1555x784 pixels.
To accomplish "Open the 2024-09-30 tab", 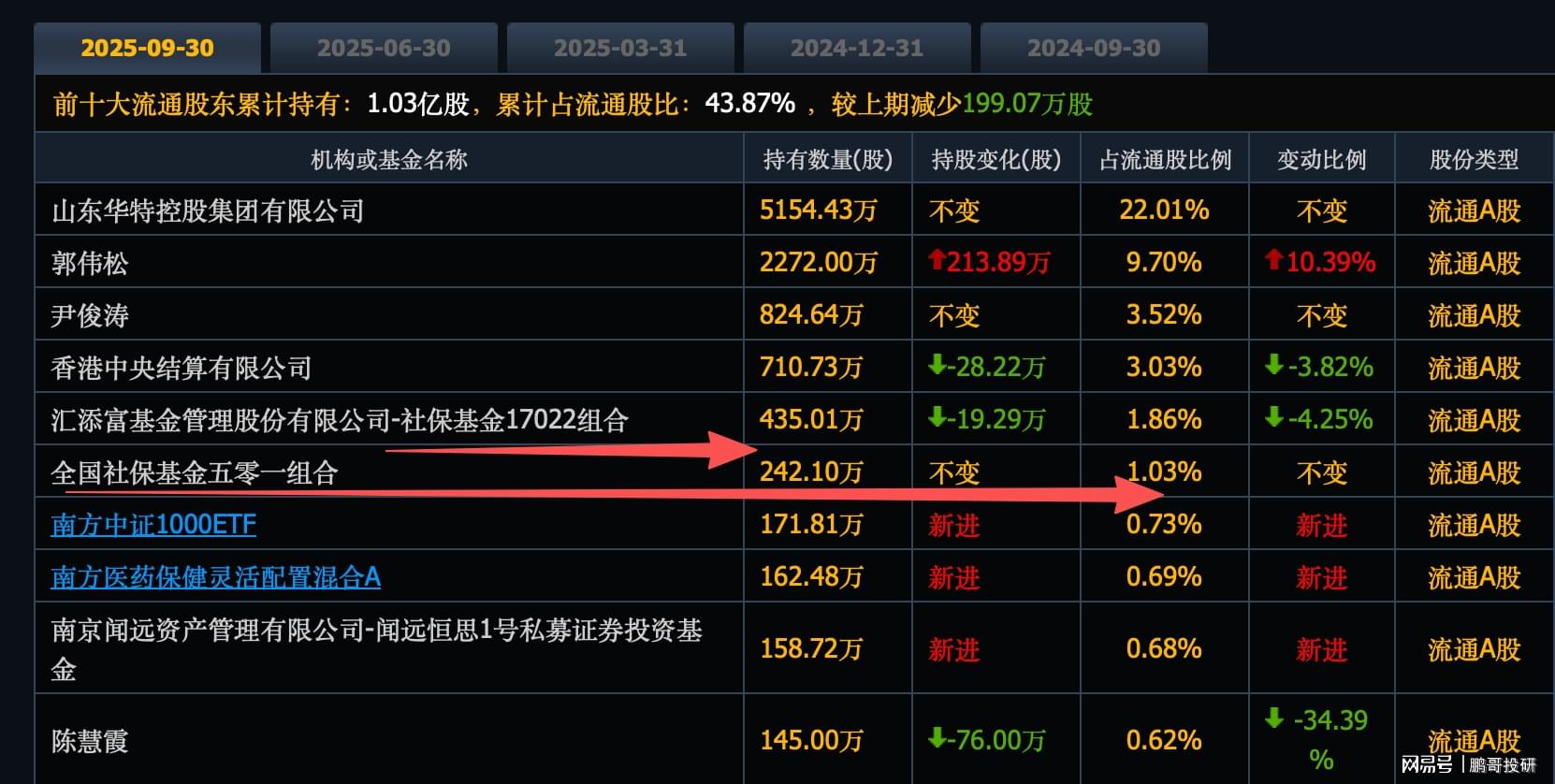I will pos(1094,48).
